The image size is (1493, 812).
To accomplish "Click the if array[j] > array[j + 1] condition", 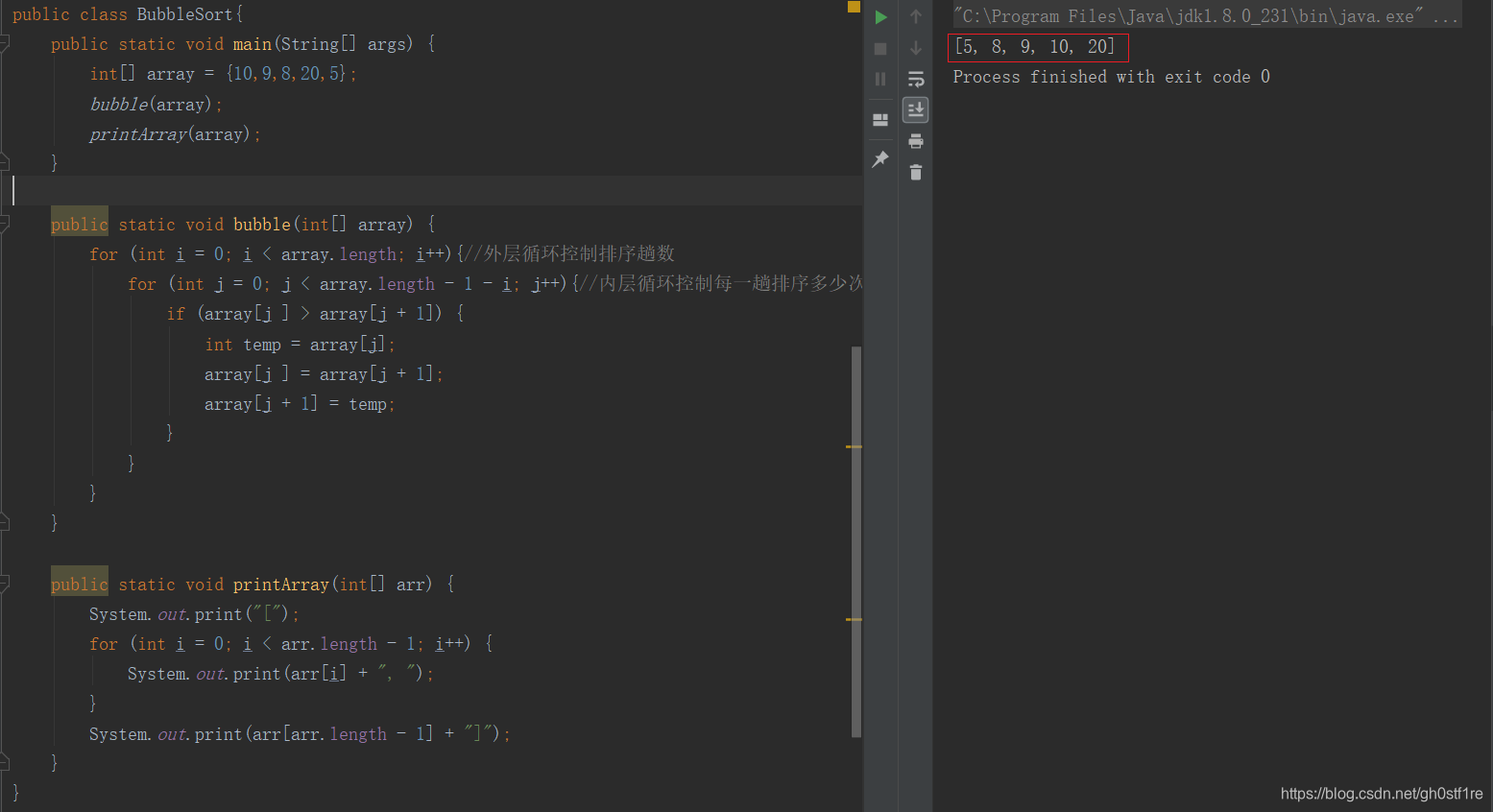I will [x=320, y=314].
